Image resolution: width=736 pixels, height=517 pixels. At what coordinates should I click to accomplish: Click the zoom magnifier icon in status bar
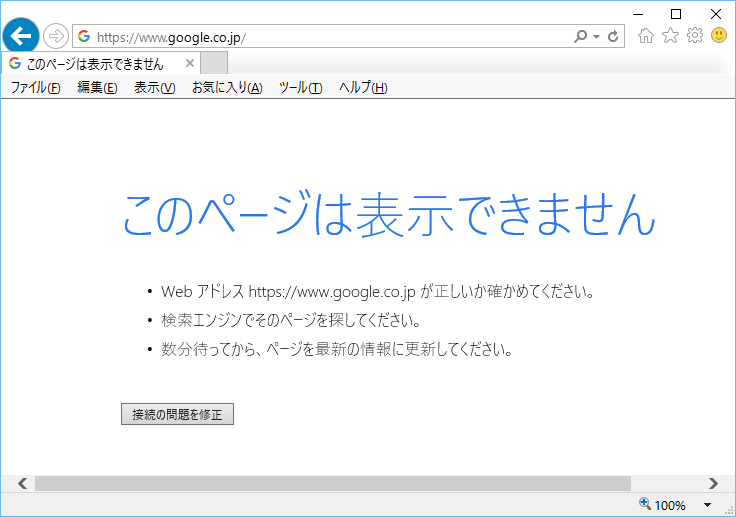pos(645,504)
